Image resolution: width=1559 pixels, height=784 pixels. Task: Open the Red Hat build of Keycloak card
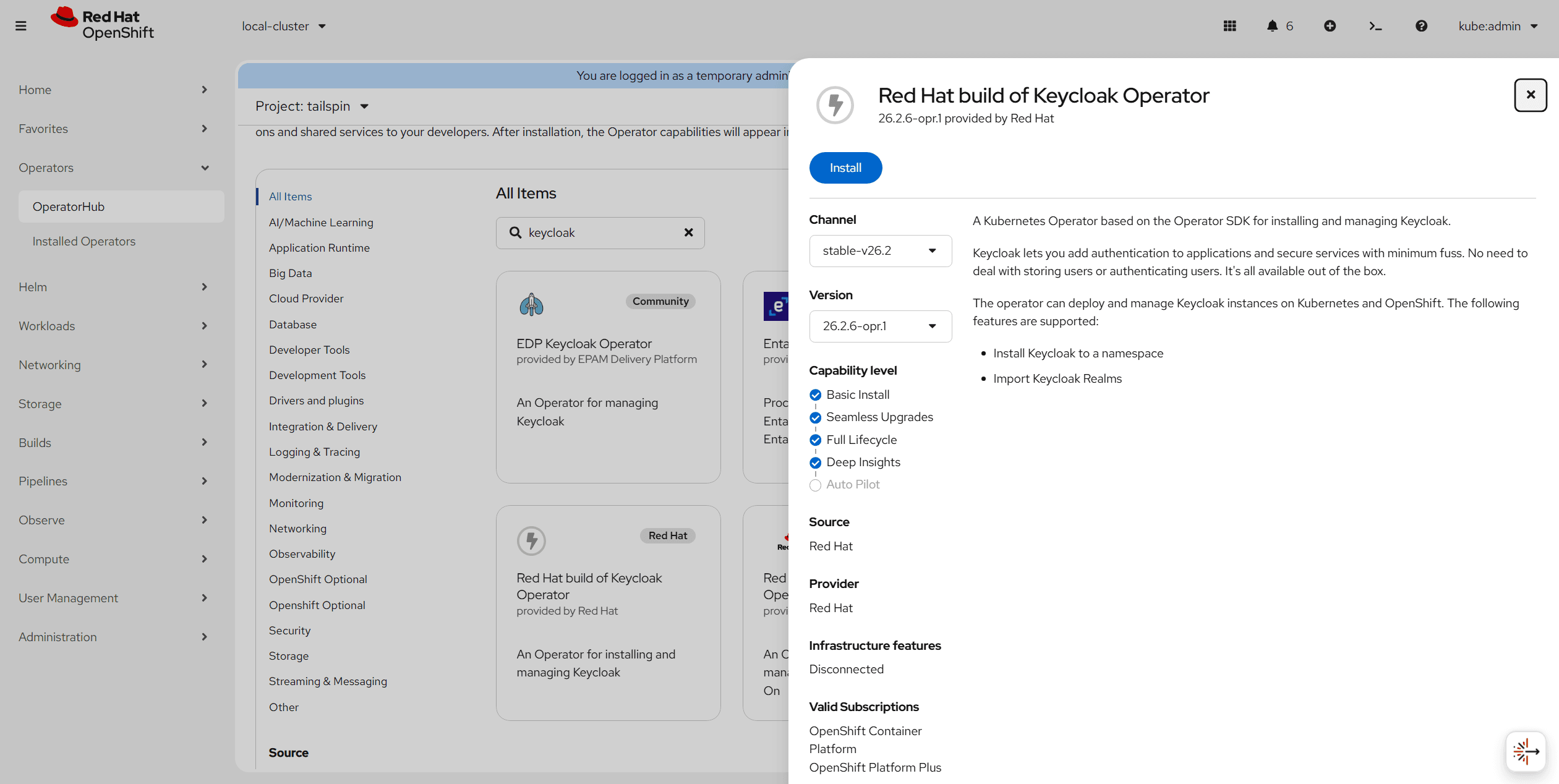pyautogui.click(x=608, y=613)
